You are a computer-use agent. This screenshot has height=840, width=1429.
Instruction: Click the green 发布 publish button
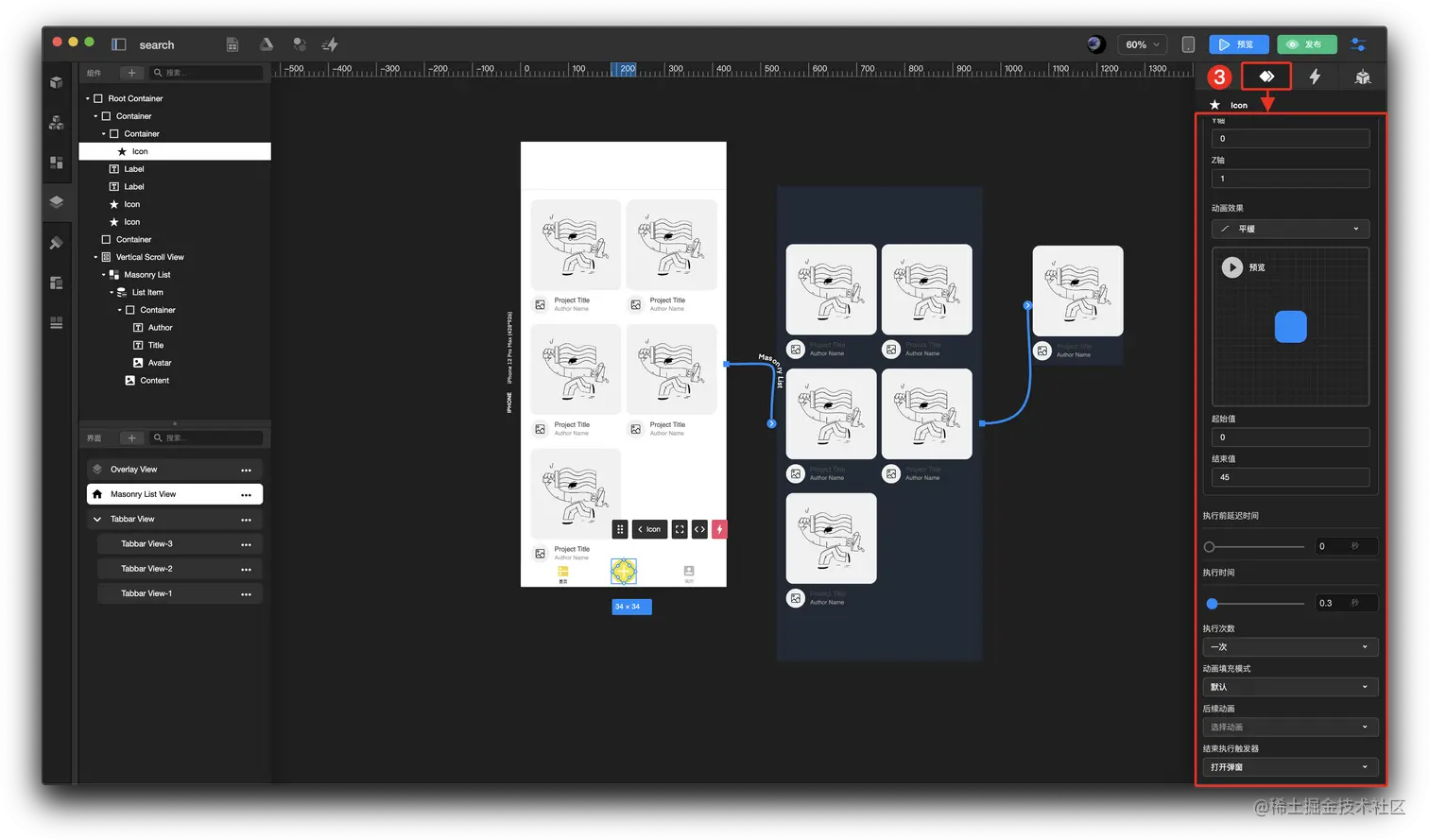click(x=1306, y=44)
